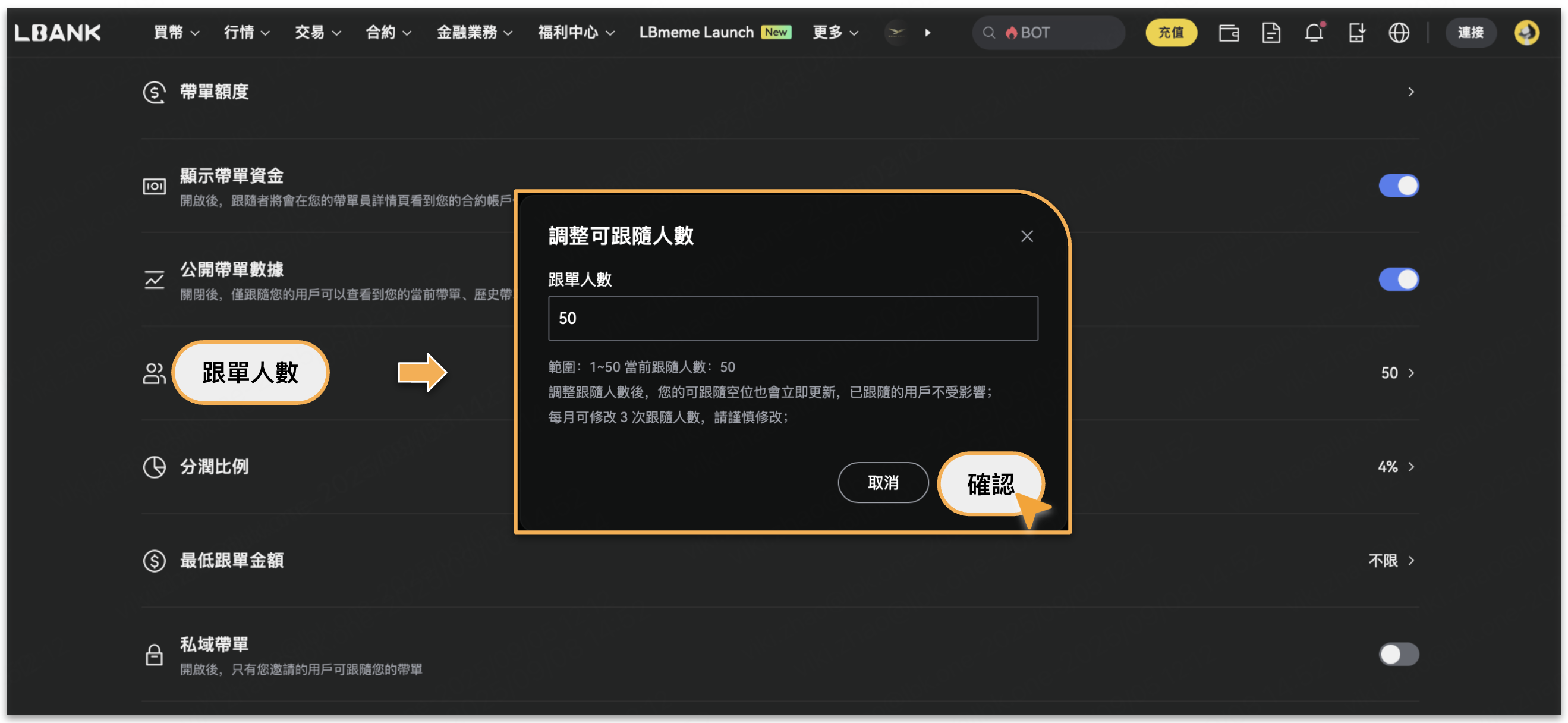The image size is (1568, 723).
Task: Toggle 公開帶單數據 switch off
Action: point(1399,279)
